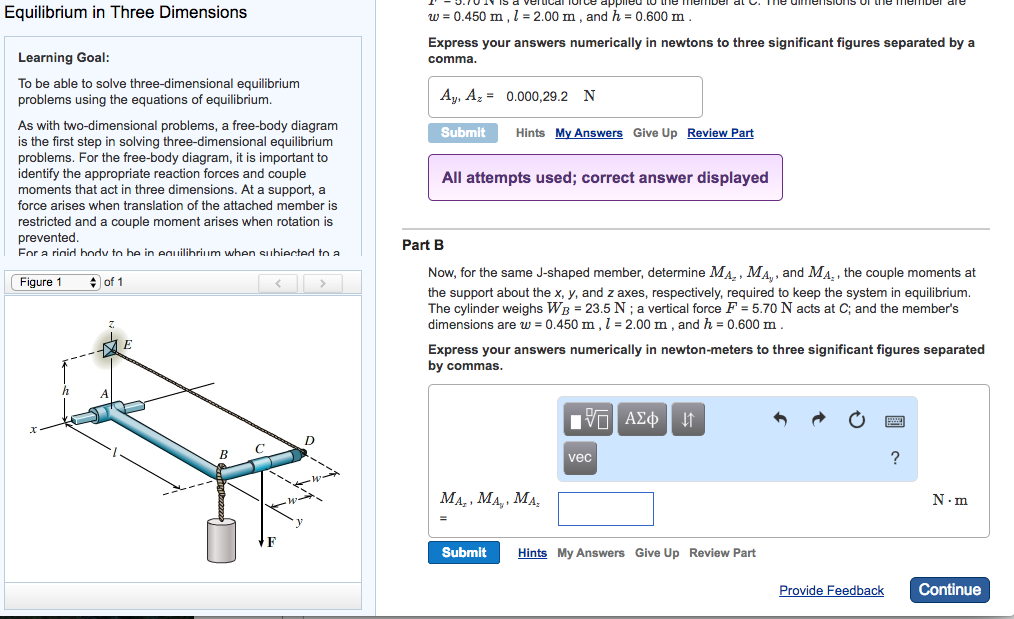Click inside the Part B answer field
Screen dimensions: 1014x619
tap(605, 508)
